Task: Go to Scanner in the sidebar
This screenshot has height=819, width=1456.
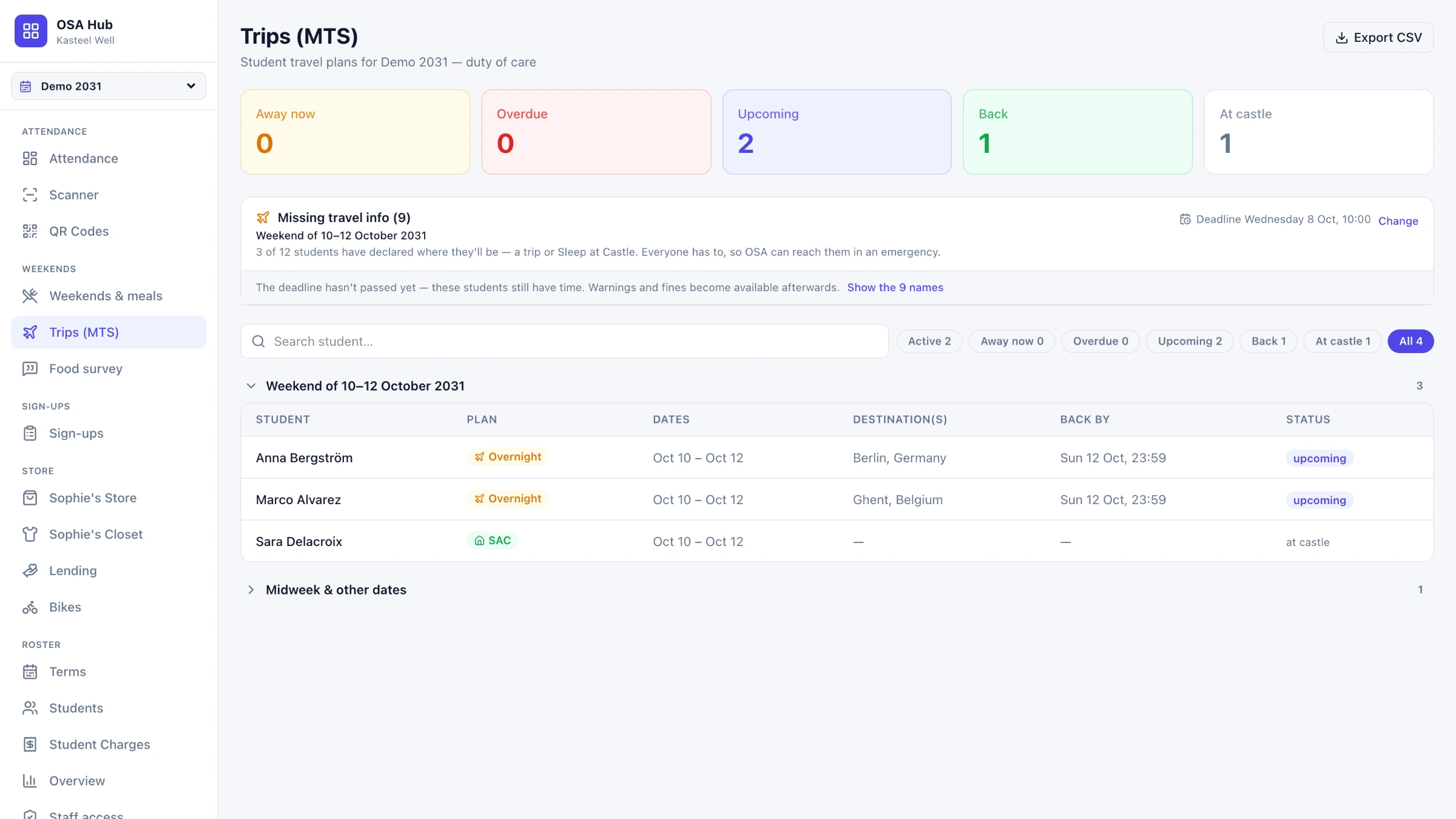Action: tap(109, 195)
